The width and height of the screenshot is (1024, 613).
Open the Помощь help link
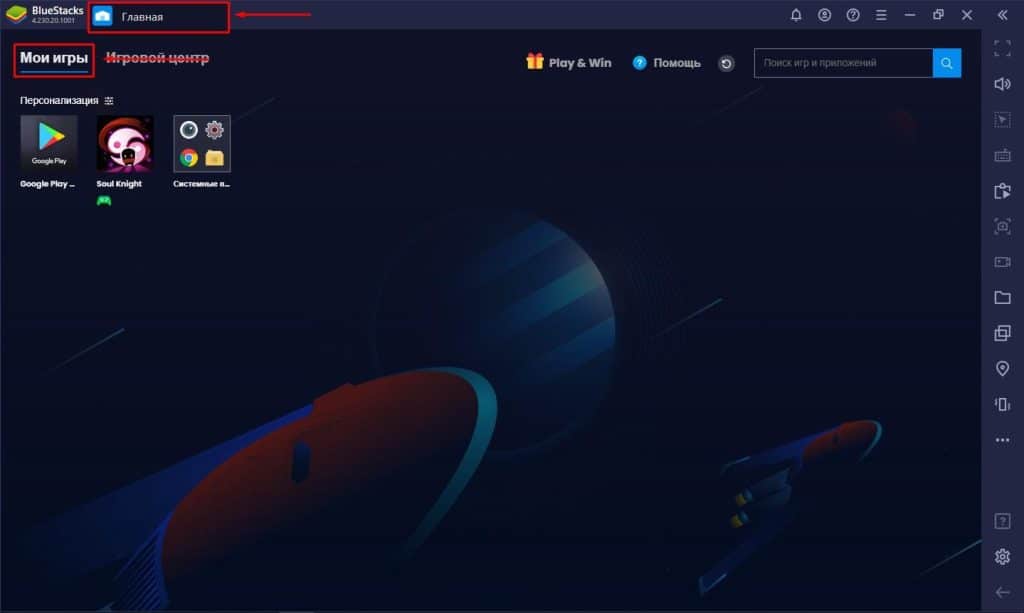667,63
